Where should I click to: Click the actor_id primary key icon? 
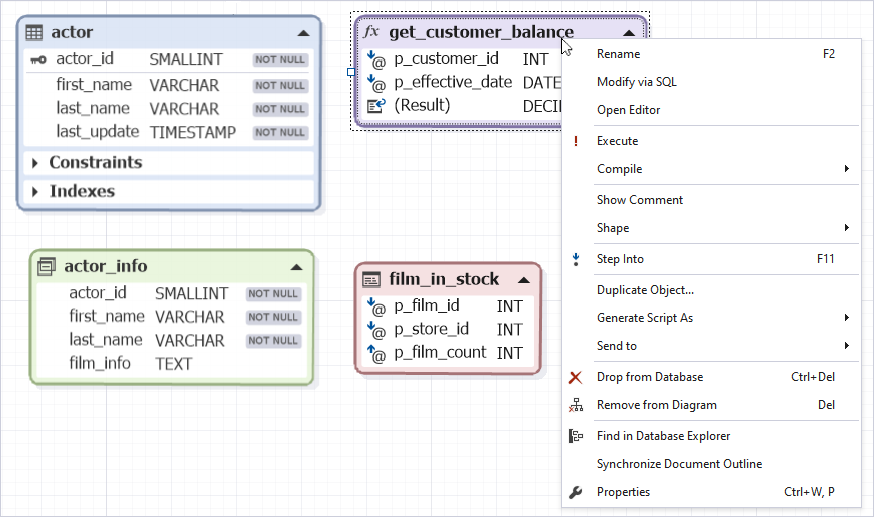pos(38,59)
